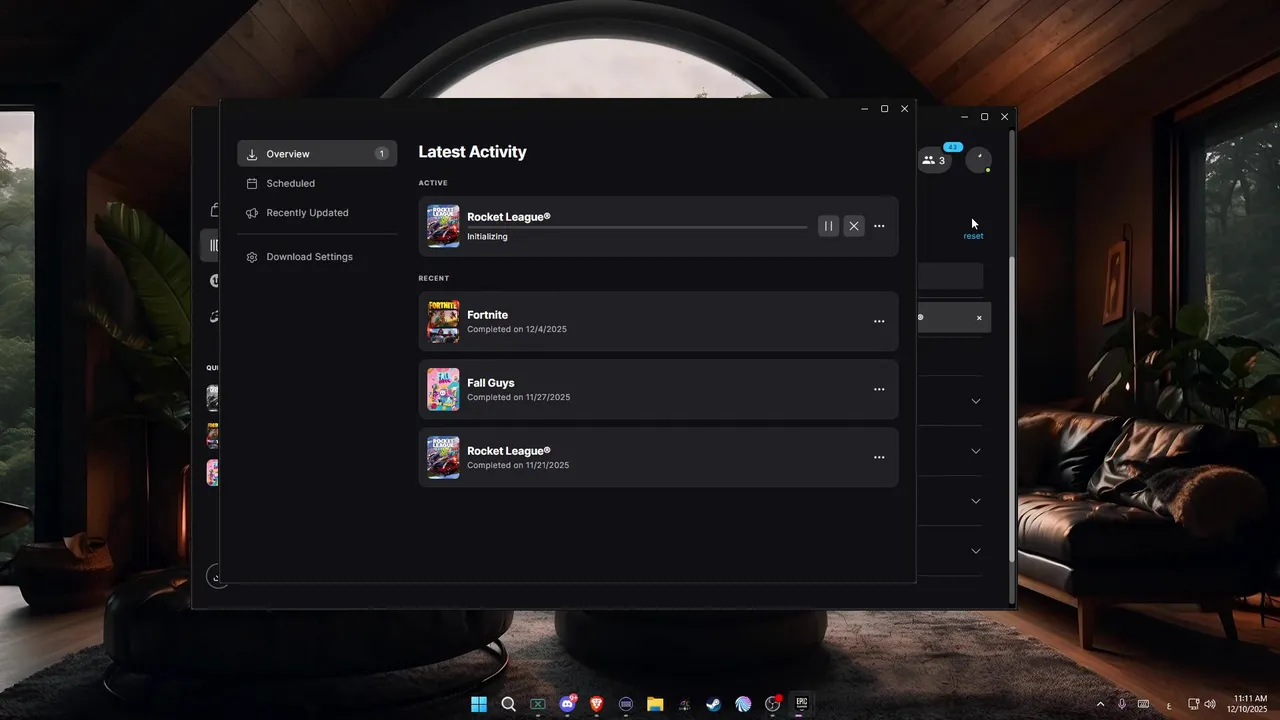
Task: Click the Download Settings gear icon
Action: tap(252, 257)
